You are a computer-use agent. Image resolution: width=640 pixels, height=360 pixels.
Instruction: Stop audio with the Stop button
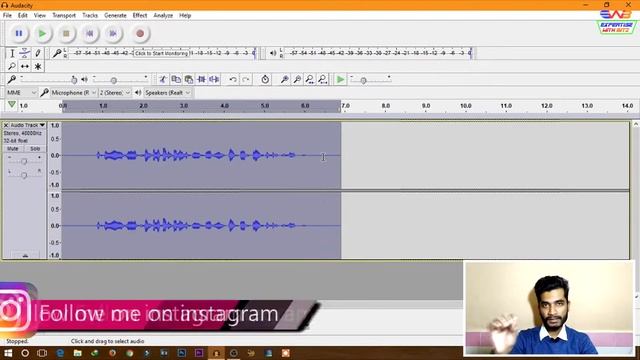[66, 33]
